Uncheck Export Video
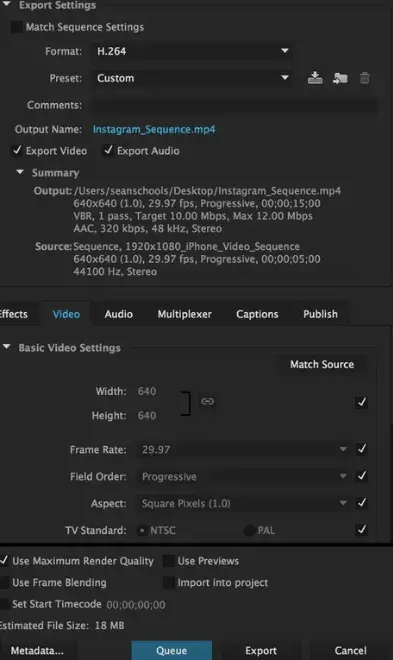 (x=17, y=150)
